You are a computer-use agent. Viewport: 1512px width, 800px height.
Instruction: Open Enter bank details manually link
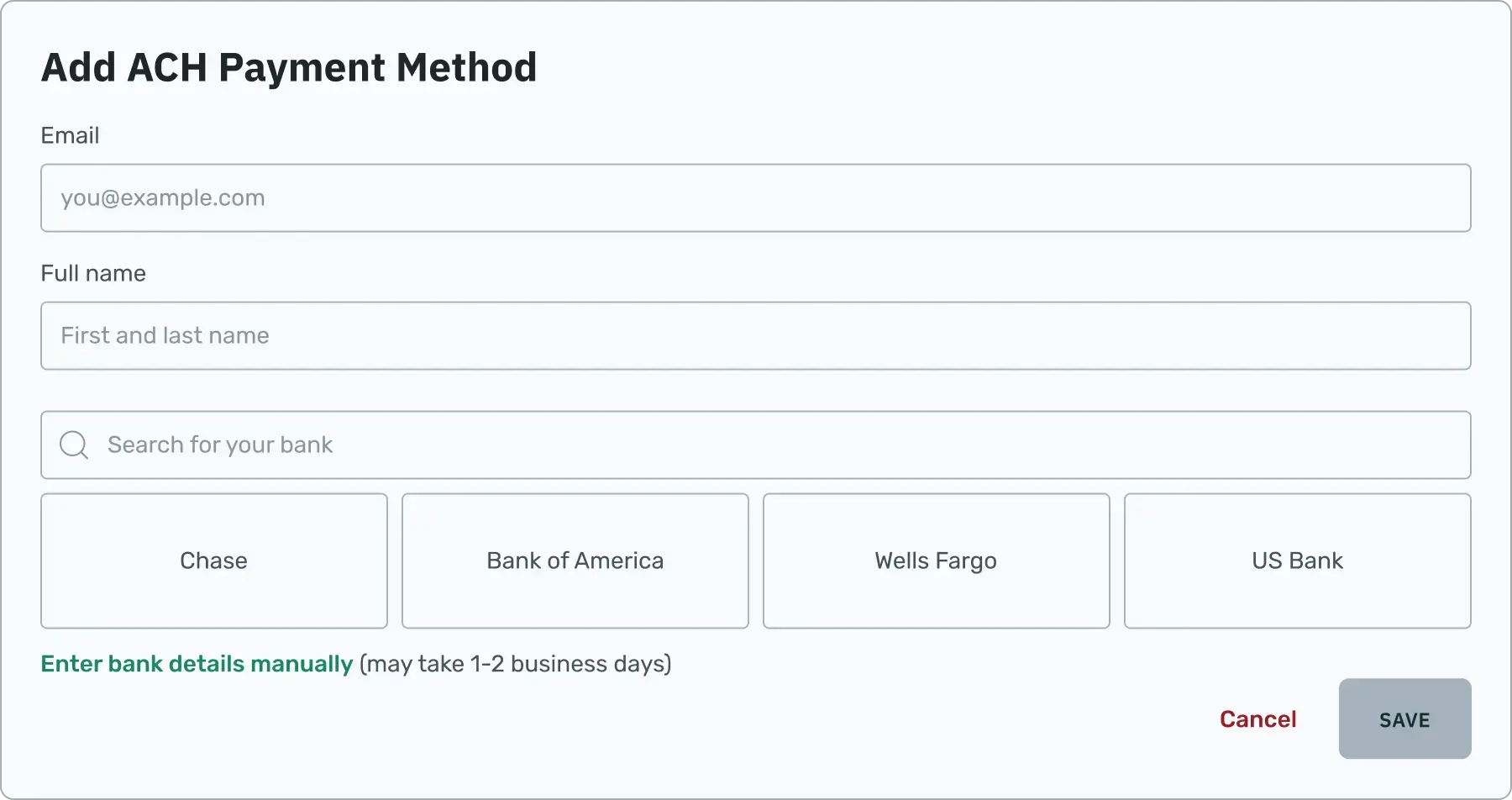(197, 664)
